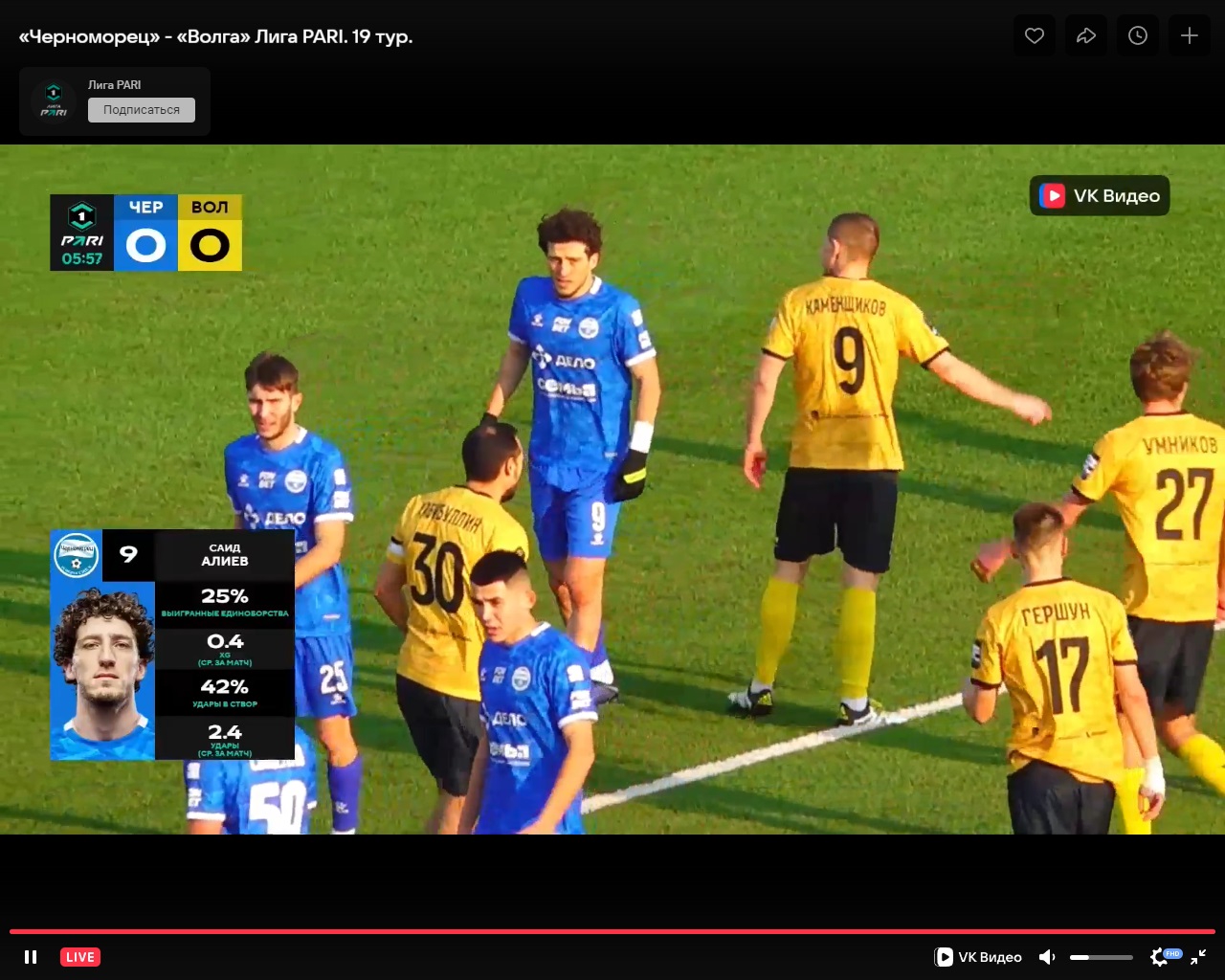Open the Лига PARI channel avatar

click(54, 100)
